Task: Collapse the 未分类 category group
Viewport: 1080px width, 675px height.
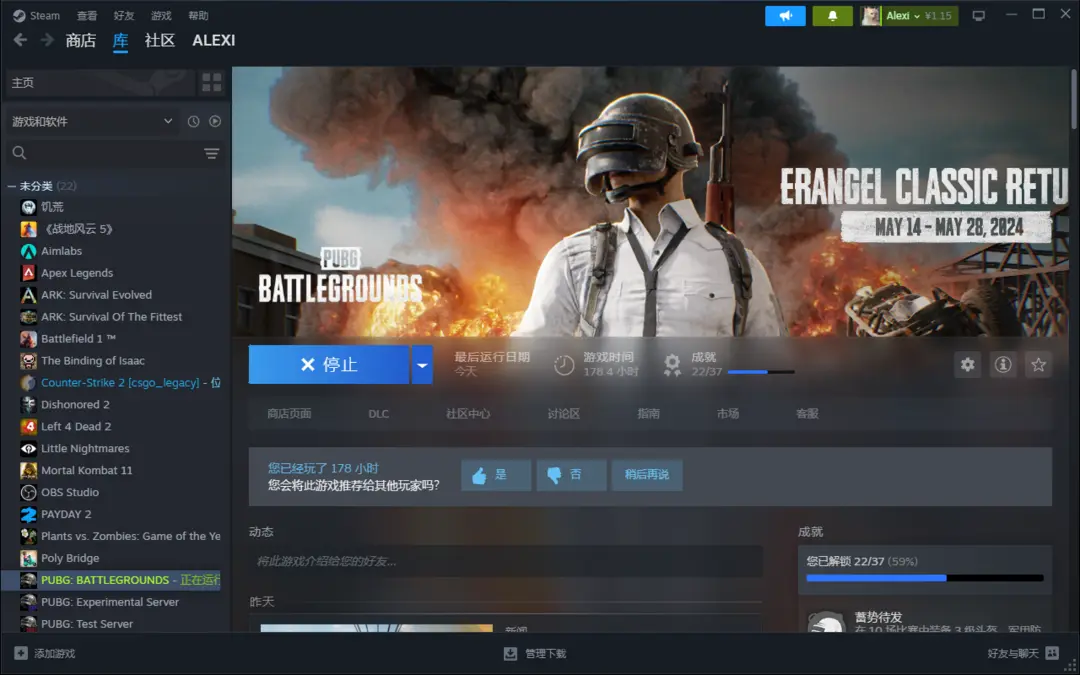Action: pos(12,186)
